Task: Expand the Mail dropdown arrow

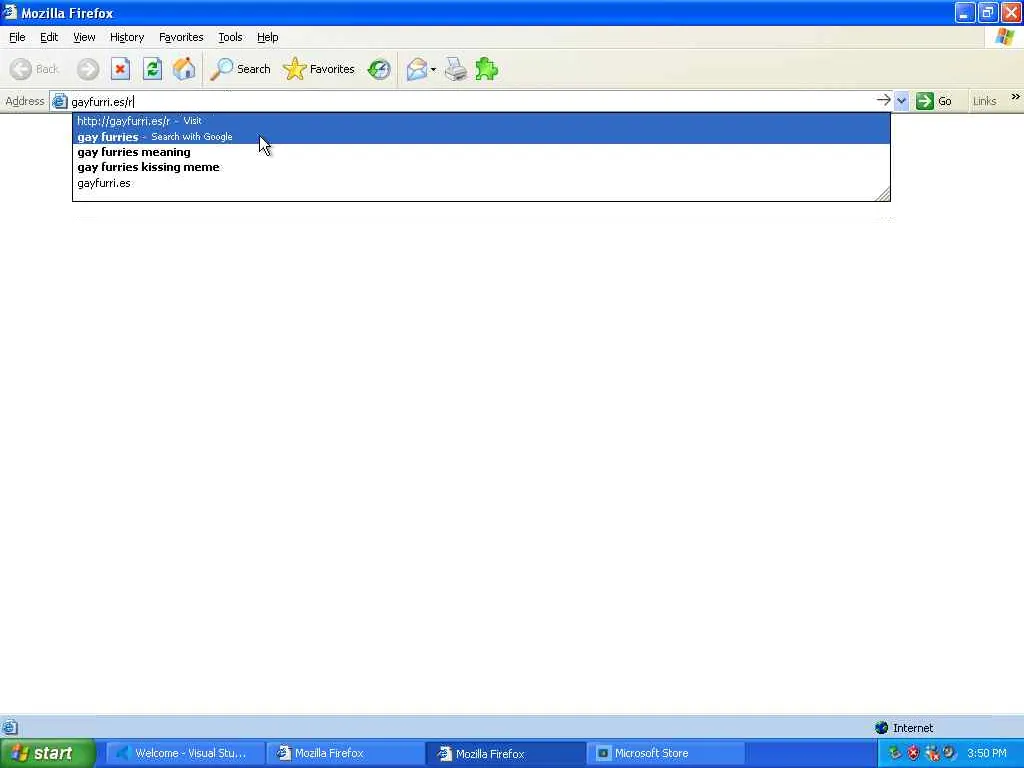Action: [433, 69]
